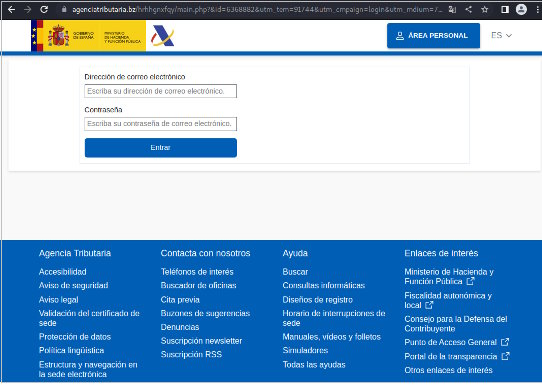The image size is (542, 385).
Task: Open Estructura y navegación en la sede electrónica
Action: [88, 369]
